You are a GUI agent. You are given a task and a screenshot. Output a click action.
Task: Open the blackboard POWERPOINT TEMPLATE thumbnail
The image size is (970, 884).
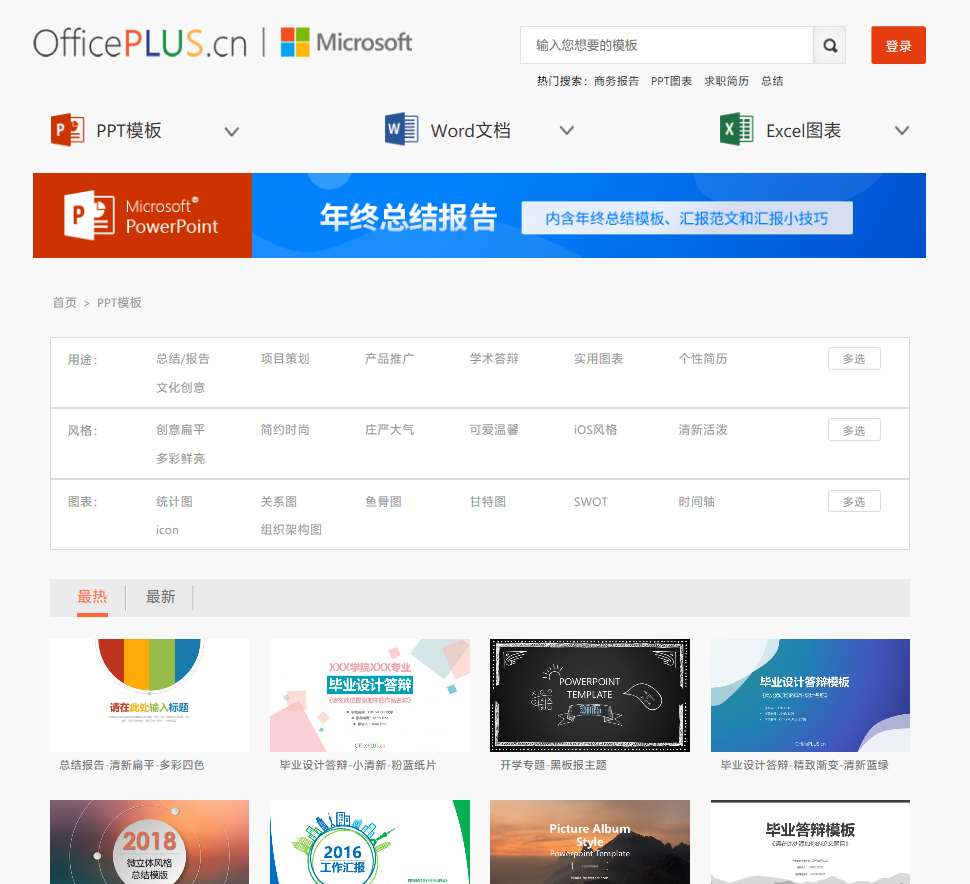point(590,695)
